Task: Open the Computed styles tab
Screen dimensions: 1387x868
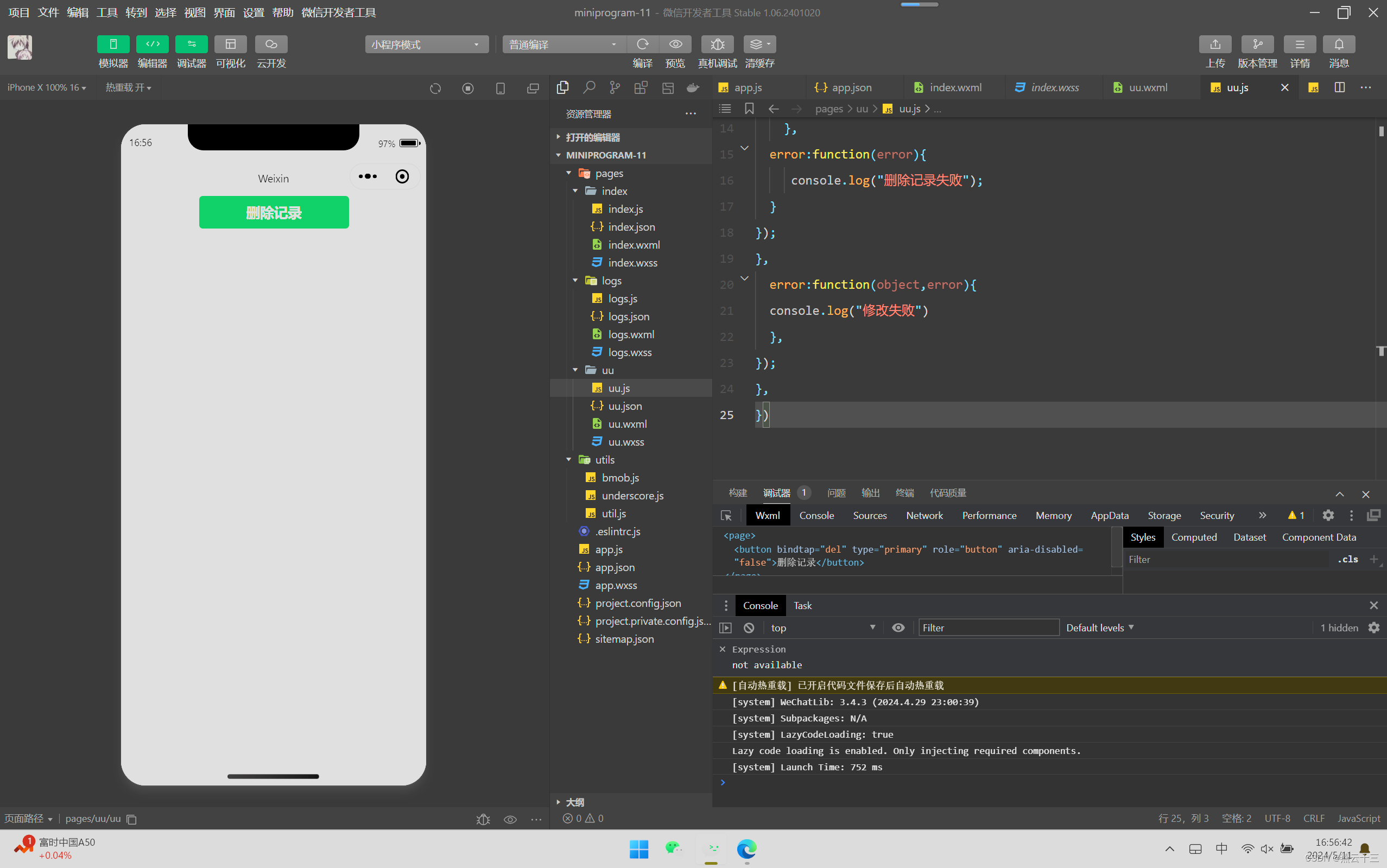Action: tap(1194, 537)
